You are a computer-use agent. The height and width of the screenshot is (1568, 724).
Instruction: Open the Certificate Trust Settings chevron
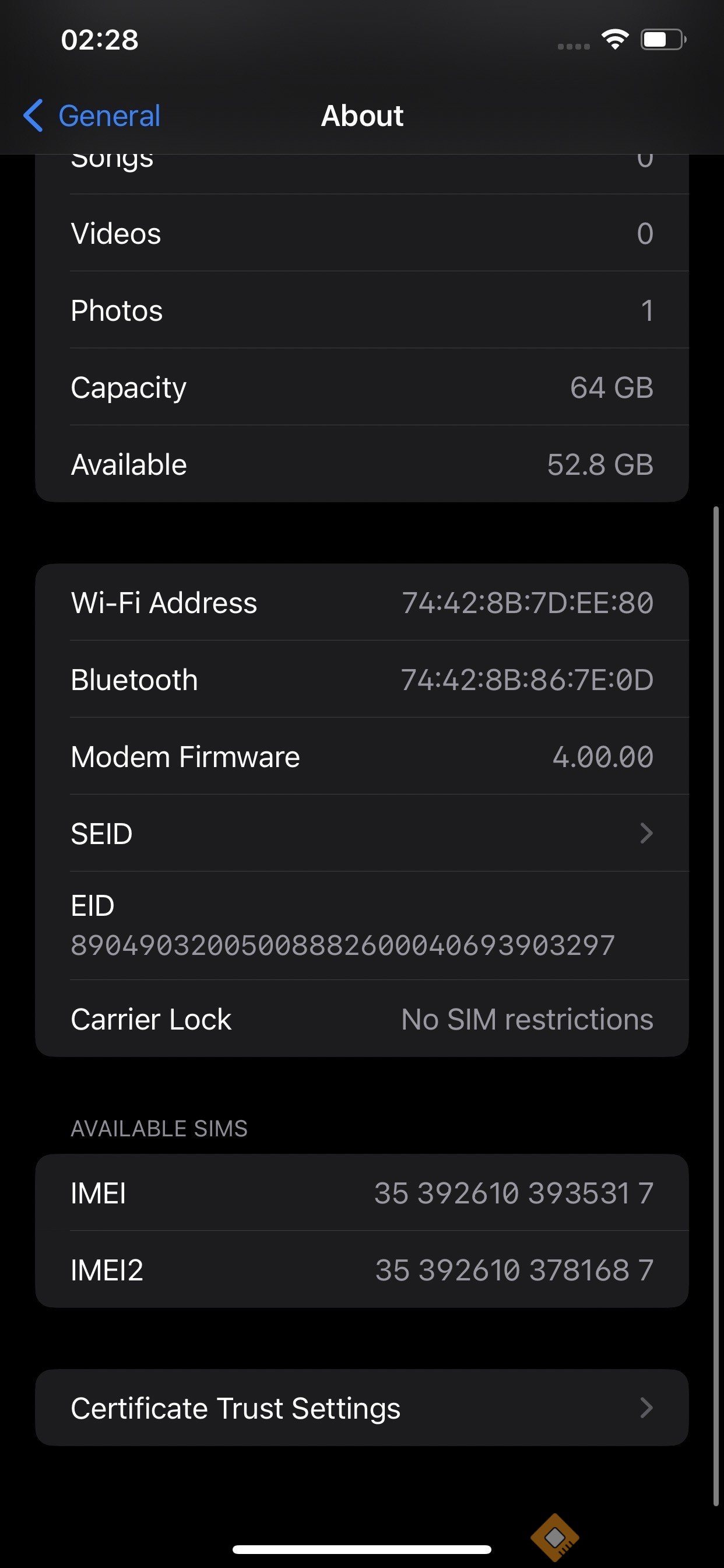click(x=646, y=1408)
